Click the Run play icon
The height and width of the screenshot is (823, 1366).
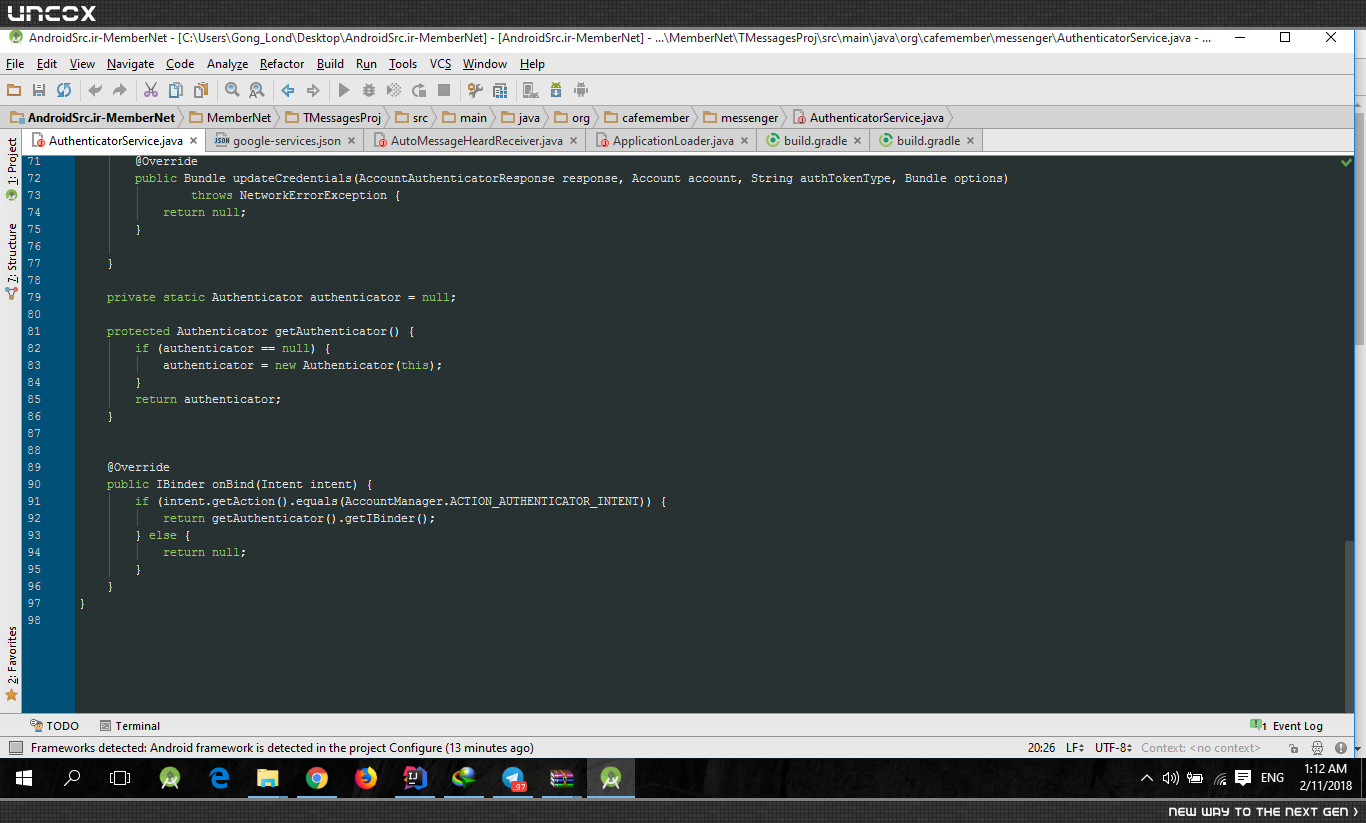[x=344, y=90]
